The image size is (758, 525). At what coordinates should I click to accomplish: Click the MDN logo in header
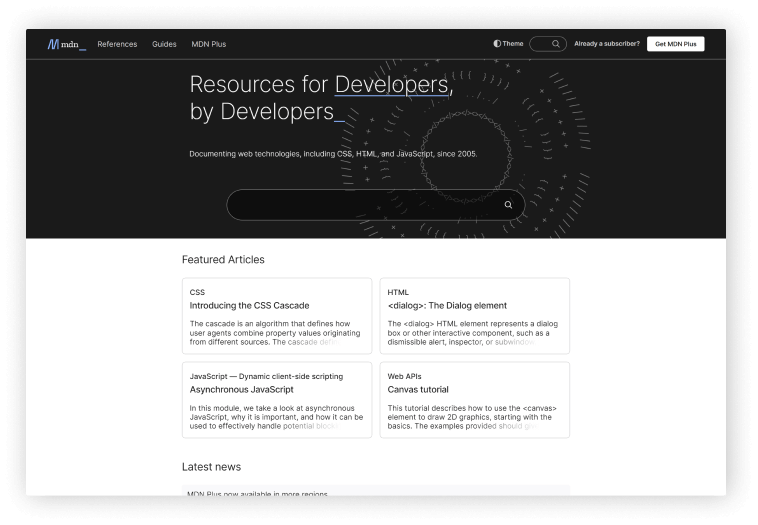(67, 44)
